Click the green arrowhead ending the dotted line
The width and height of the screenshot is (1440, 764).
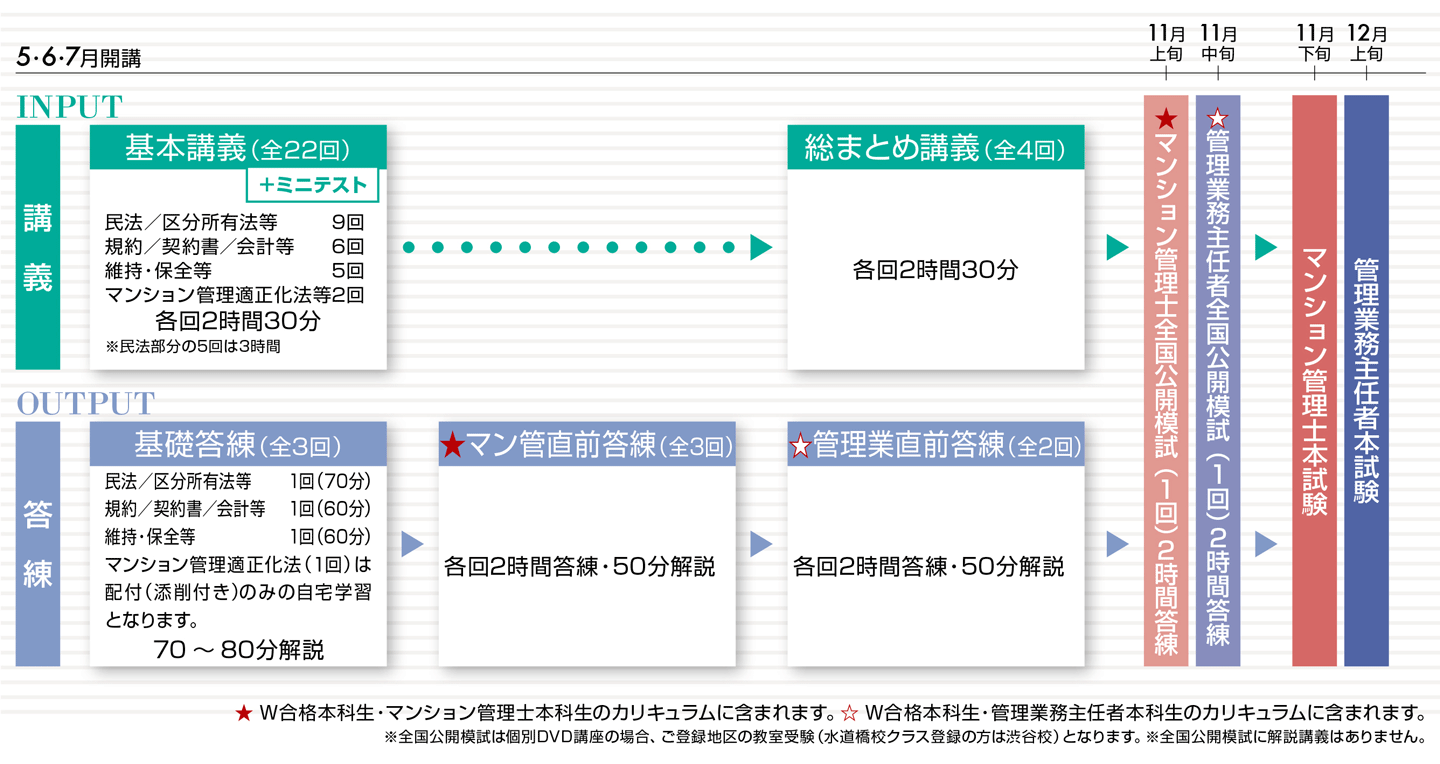coord(761,248)
